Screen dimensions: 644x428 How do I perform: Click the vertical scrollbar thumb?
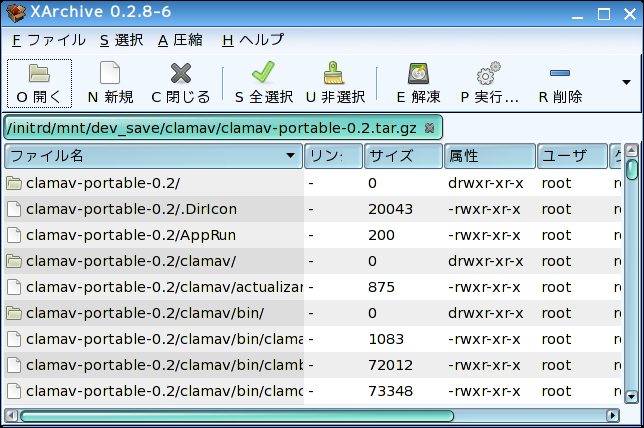pos(631,170)
